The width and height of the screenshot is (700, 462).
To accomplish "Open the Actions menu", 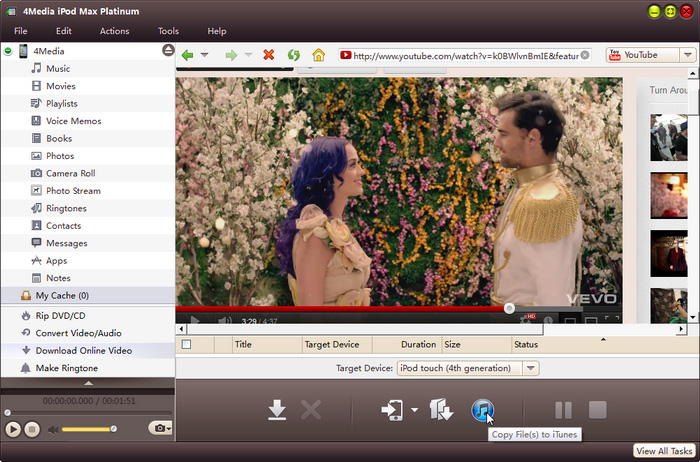I will click(114, 31).
